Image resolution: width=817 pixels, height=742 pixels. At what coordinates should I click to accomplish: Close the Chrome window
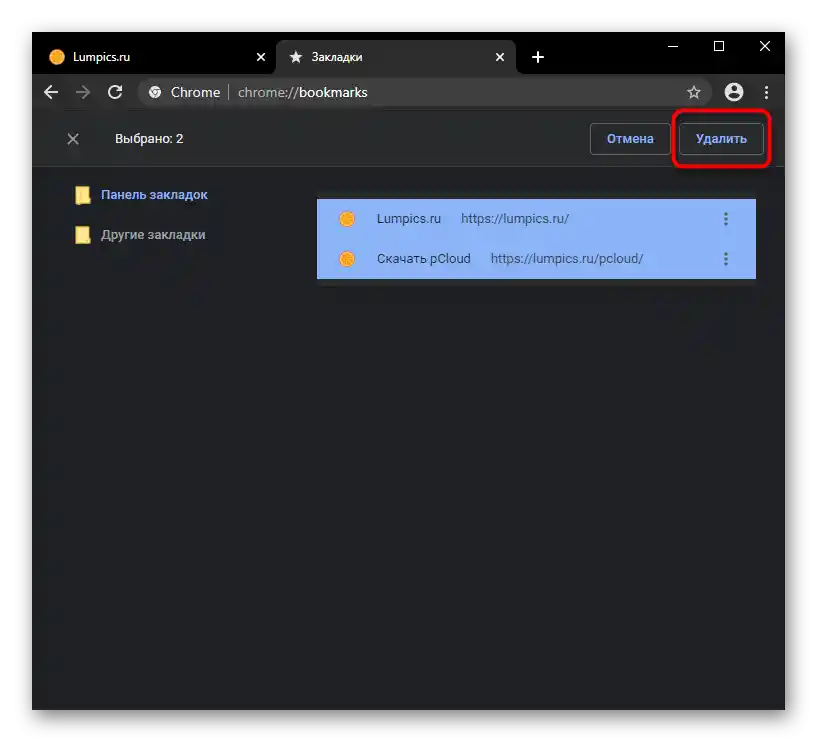[x=764, y=46]
